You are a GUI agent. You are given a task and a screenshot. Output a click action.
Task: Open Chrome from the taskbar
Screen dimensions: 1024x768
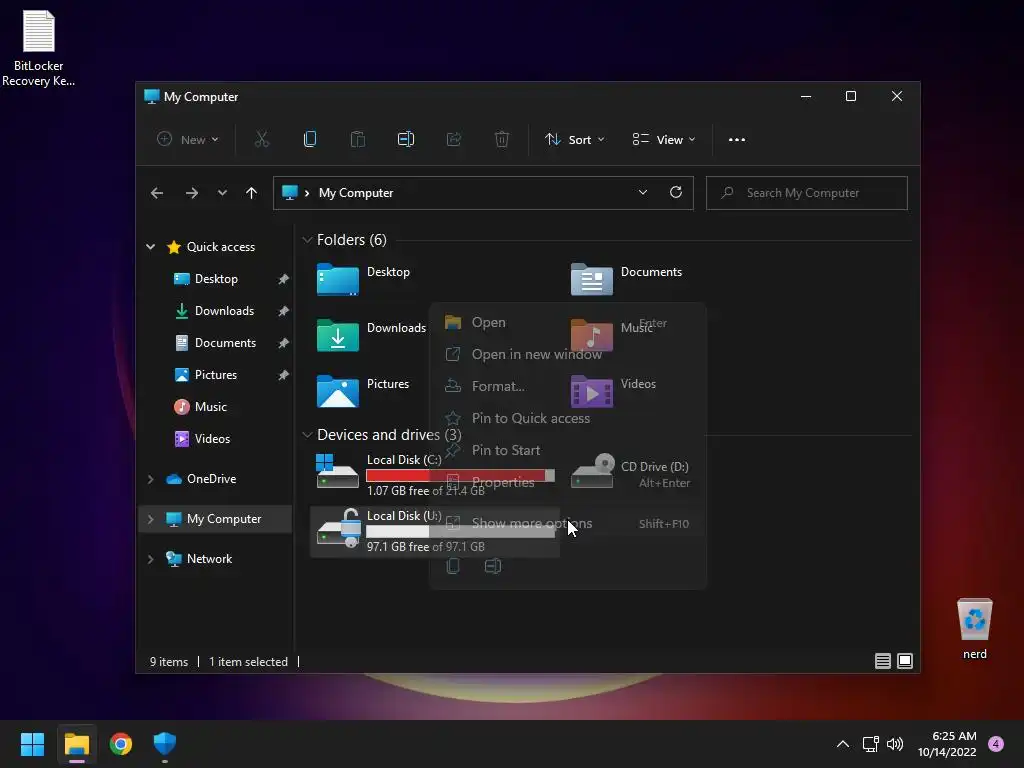[121, 744]
